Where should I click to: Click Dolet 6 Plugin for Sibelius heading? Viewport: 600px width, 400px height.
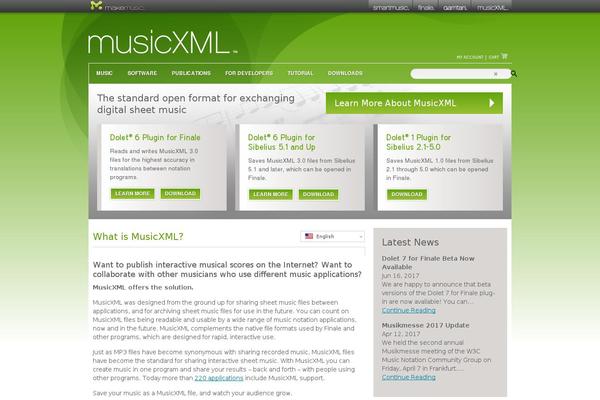coord(282,142)
